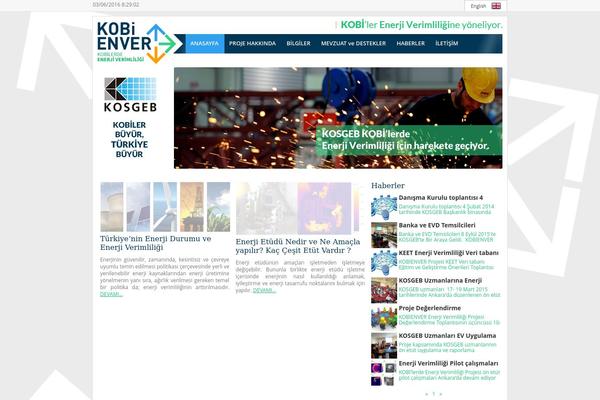The width and height of the screenshot is (600, 400).
Task: Click KOSGEB Uzmanlarına Enerji thumbnail
Action: pyautogui.click(x=384, y=290)
